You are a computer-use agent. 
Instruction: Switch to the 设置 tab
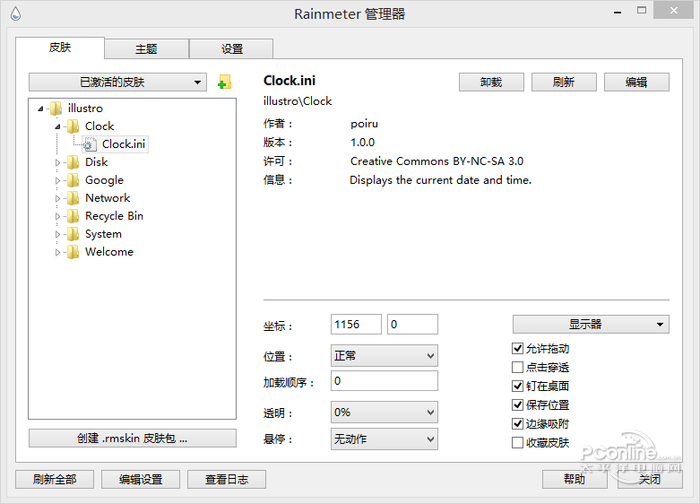coord(231,49)
